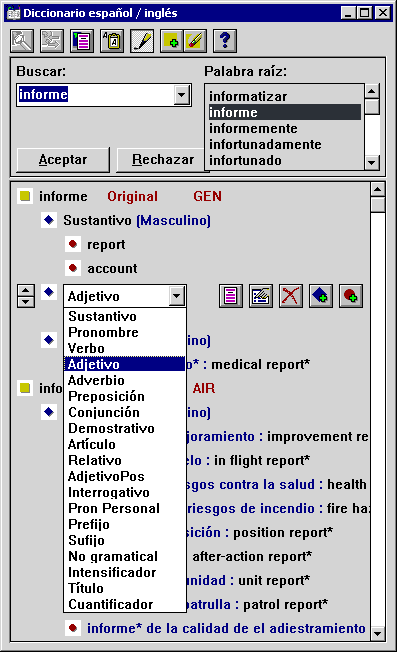Choose AdjetivoPos from the dropdown list
Screen dimensions: 397x652
124,477
